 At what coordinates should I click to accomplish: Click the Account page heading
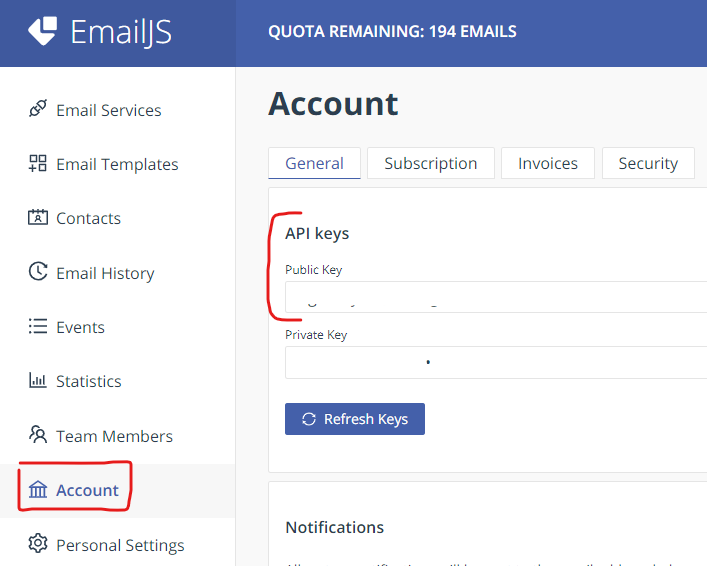point(333,104)
